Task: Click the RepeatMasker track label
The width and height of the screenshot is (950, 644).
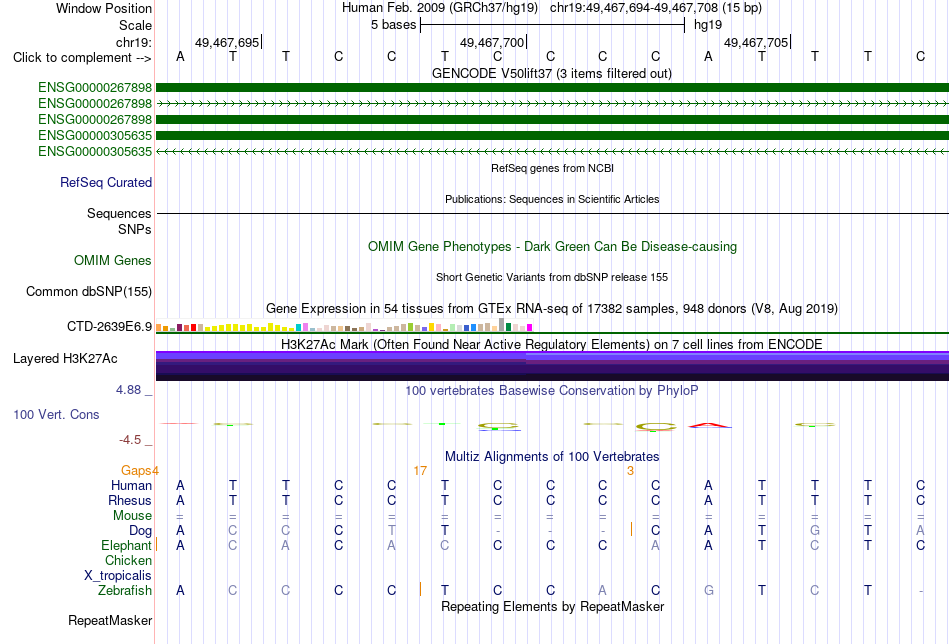Action: coord(110,620)
